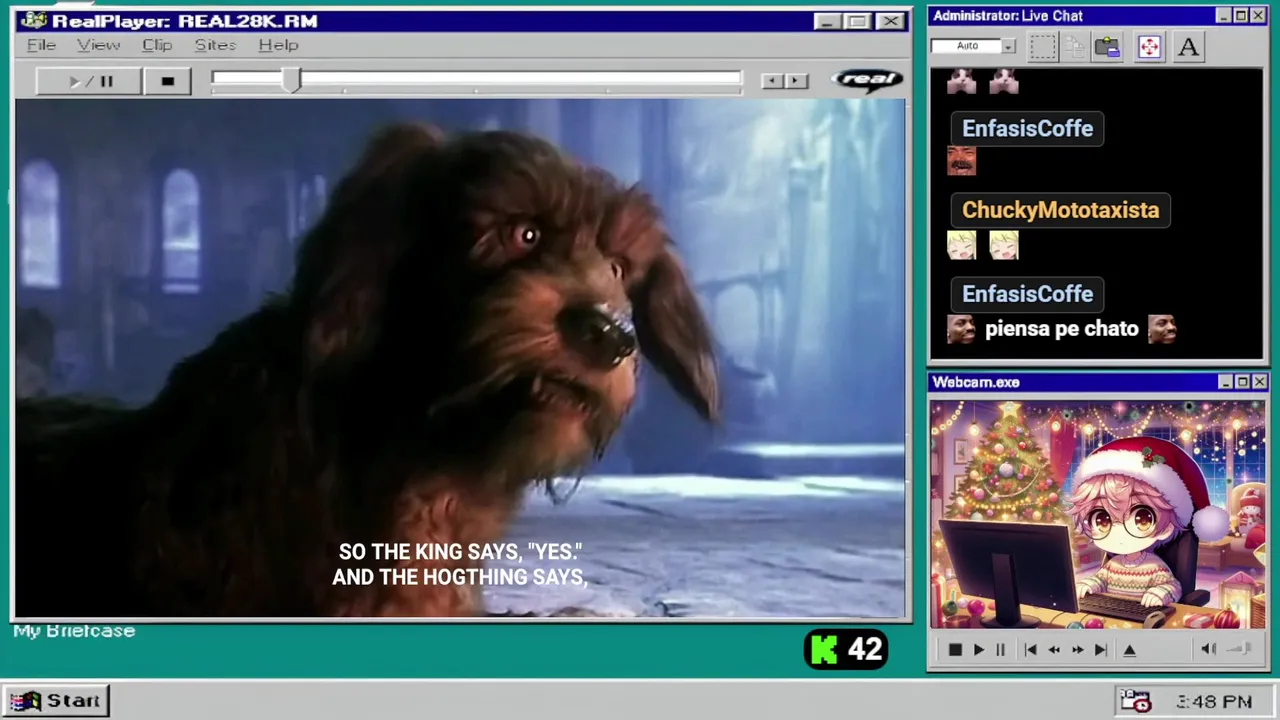
Task: Open the View menu in RealPlayer
Action: click(98, 45)
